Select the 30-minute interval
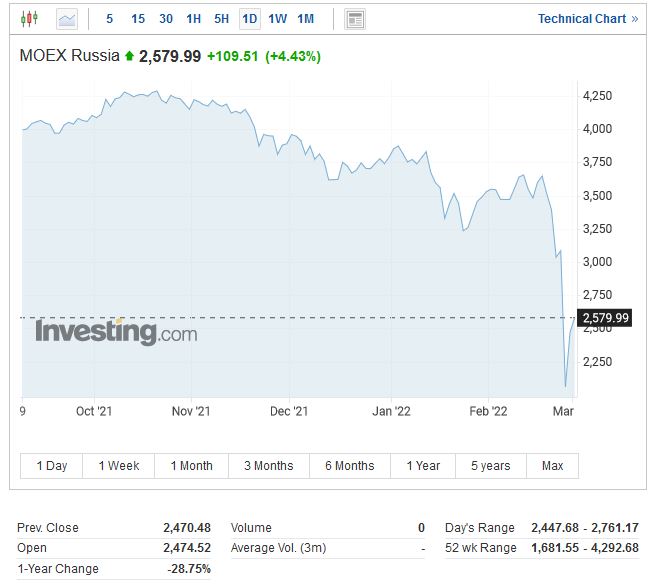 coord(166,19)
